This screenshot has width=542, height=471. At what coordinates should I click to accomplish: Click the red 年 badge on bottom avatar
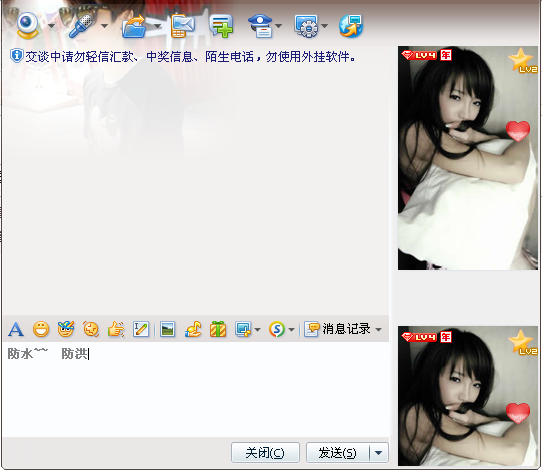pyautogui.click(x=446, y=337)
